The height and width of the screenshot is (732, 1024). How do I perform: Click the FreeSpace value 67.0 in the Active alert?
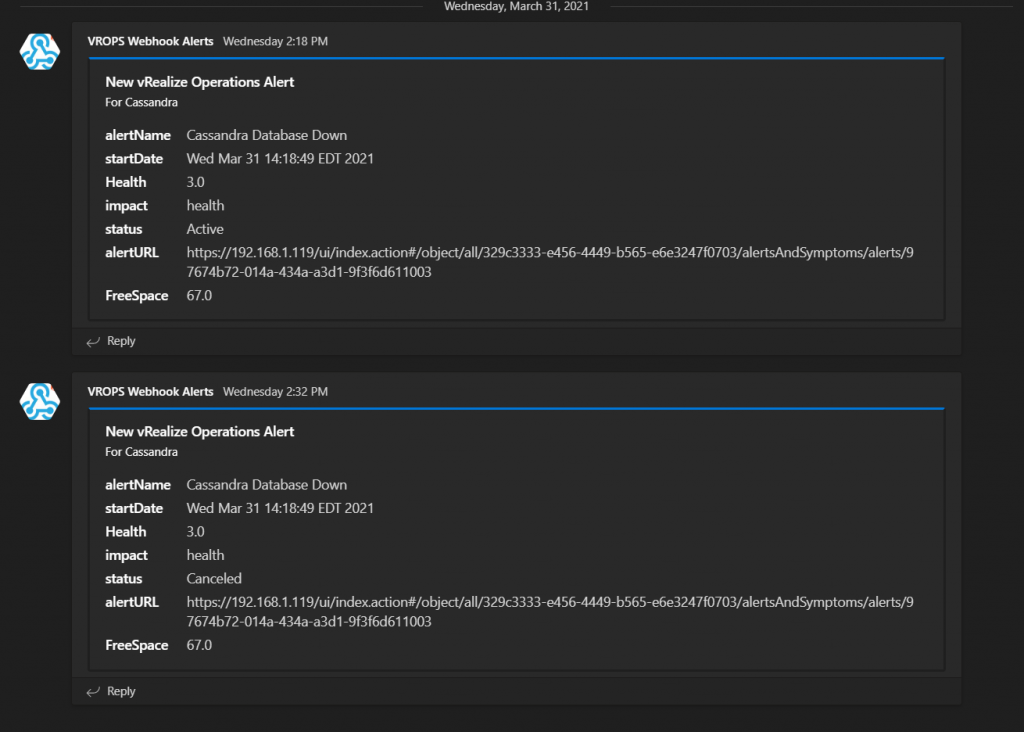[x=199, y=296]
